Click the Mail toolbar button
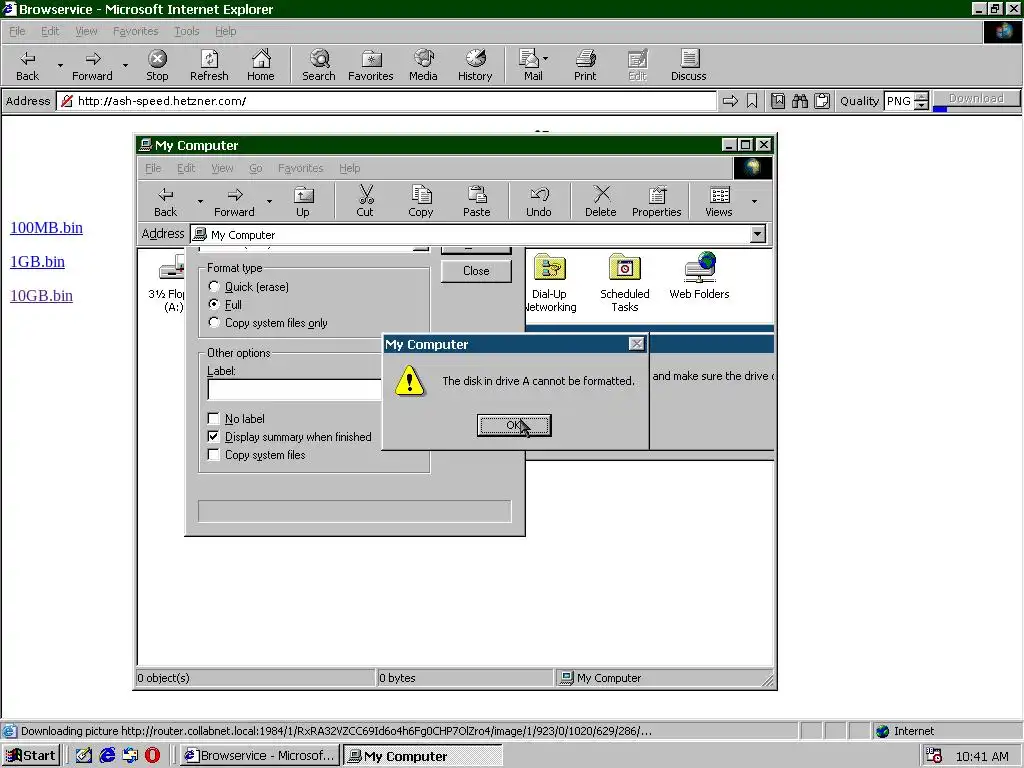 point(530,65)
